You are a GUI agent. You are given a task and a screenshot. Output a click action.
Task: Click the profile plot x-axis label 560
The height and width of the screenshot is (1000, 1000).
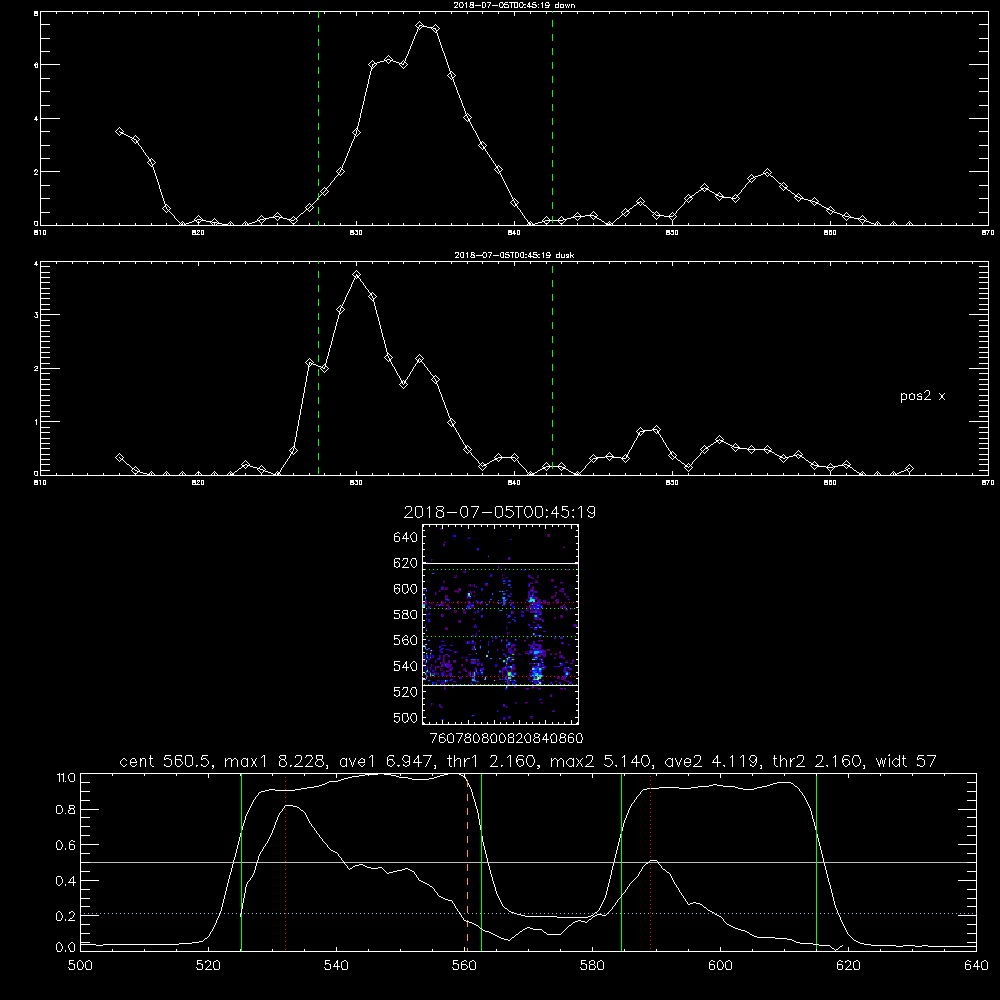coord(464,966)
